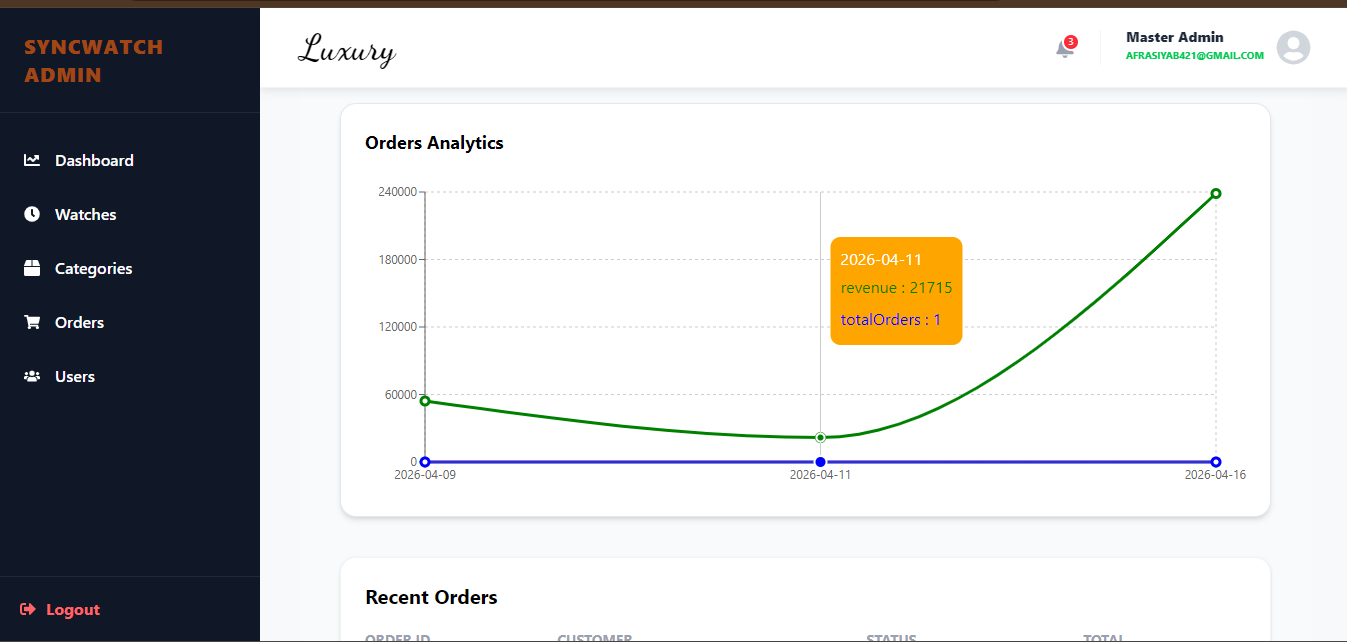
Task: Click the Logout link
Action: click(x=60, y=610)
